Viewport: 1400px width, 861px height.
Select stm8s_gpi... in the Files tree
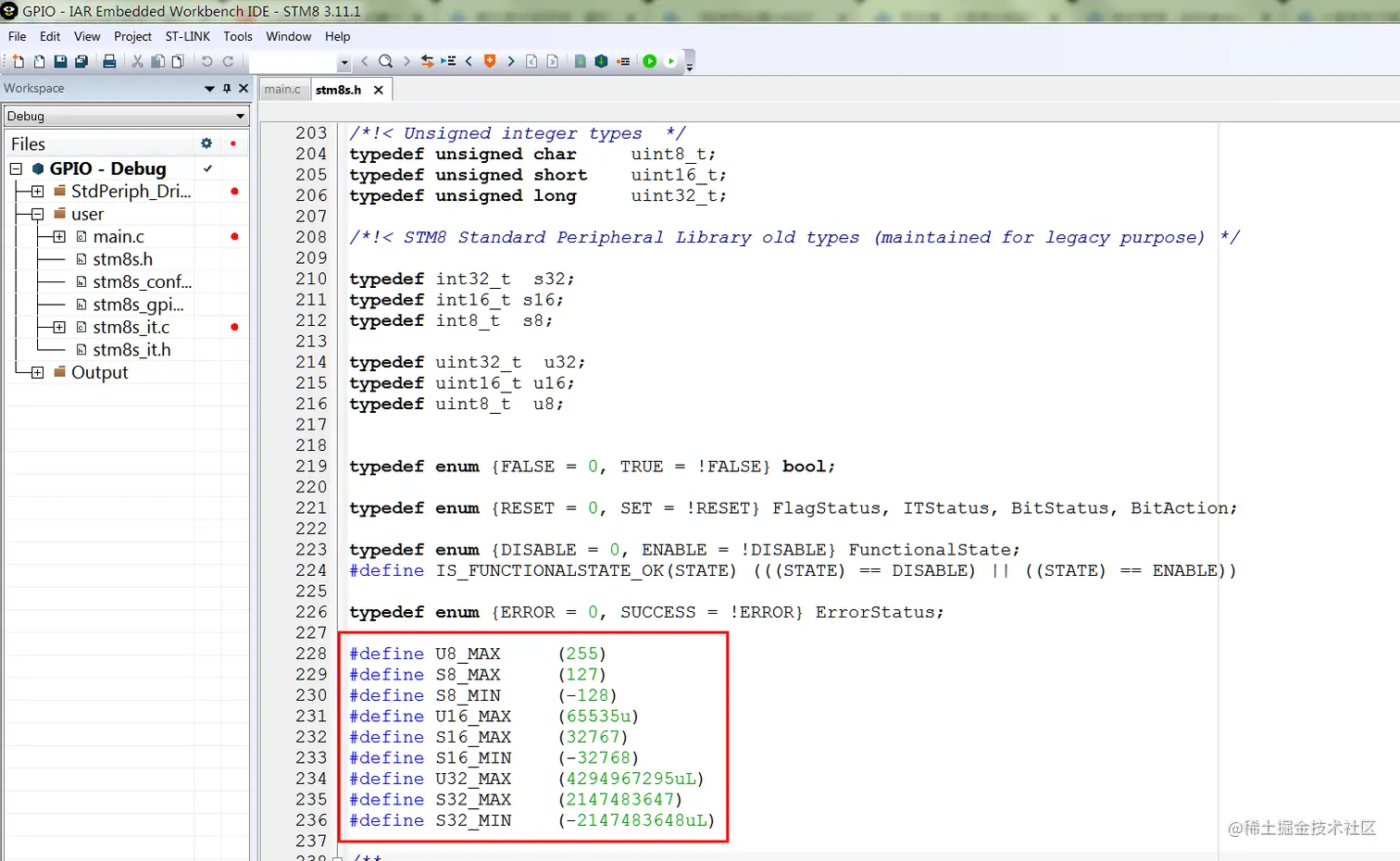click(x=138, y=305)
